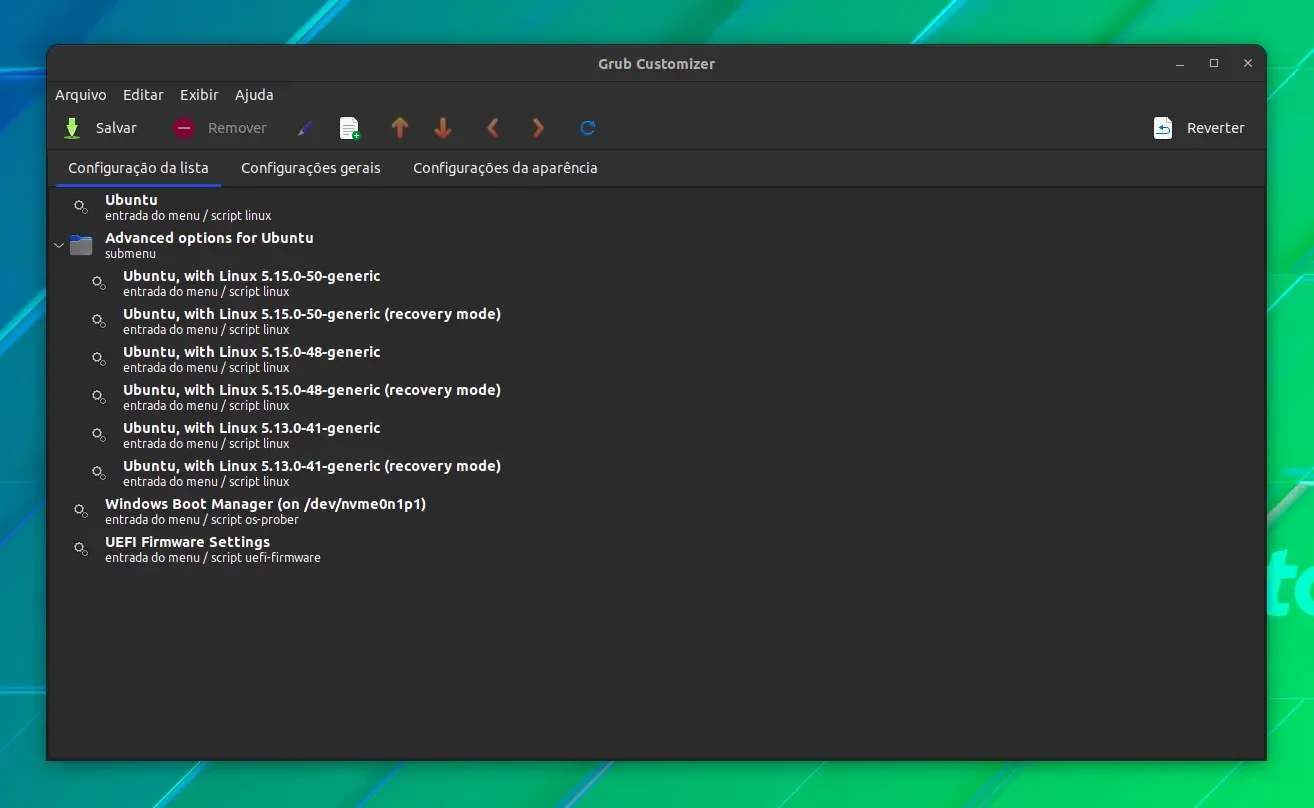
Task: Select 5.15.0-48-generic (recovery mode) entry
Action: (656, 397)
